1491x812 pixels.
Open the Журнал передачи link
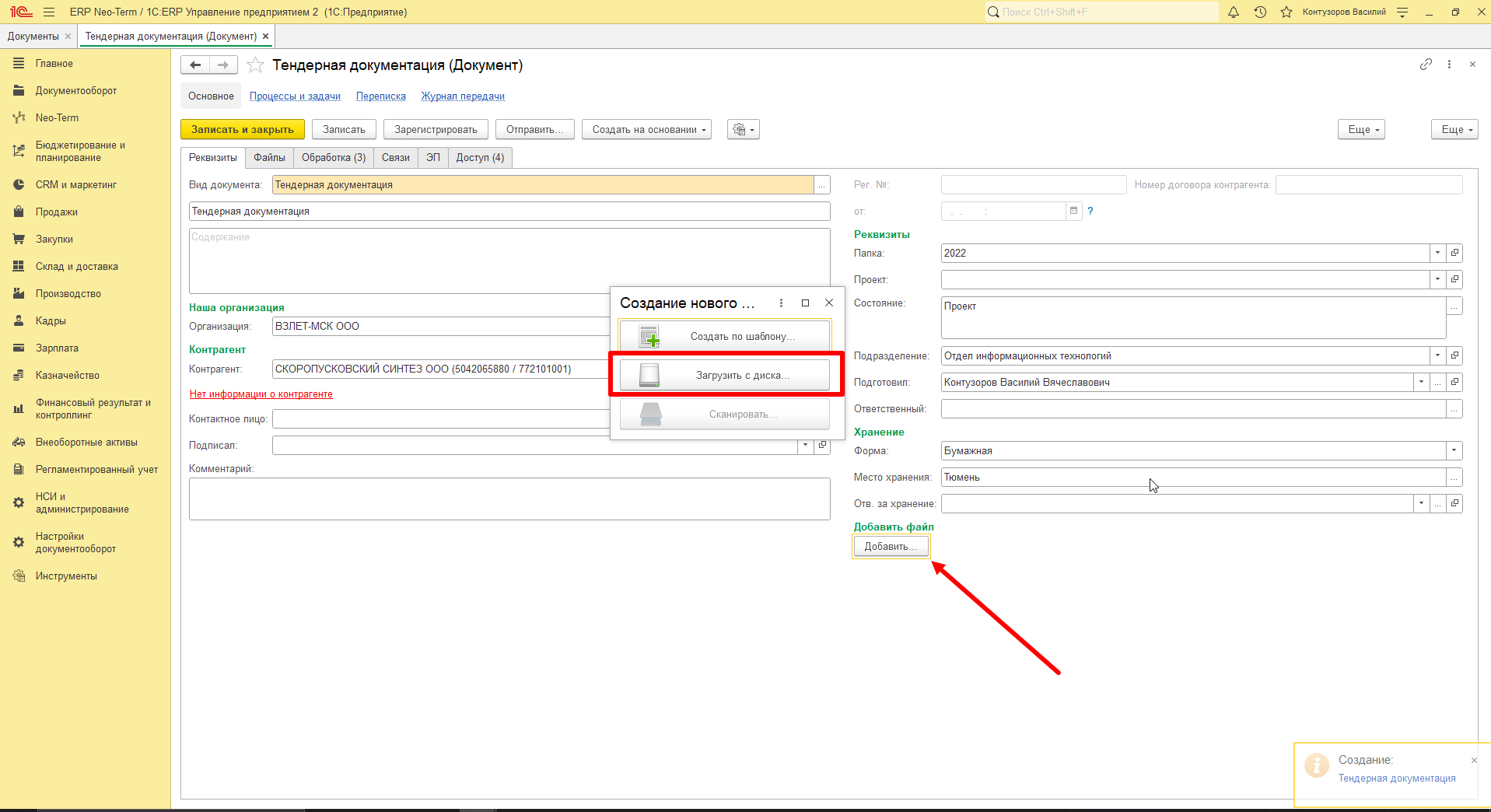pyautogui.click(x=463, y=96)
